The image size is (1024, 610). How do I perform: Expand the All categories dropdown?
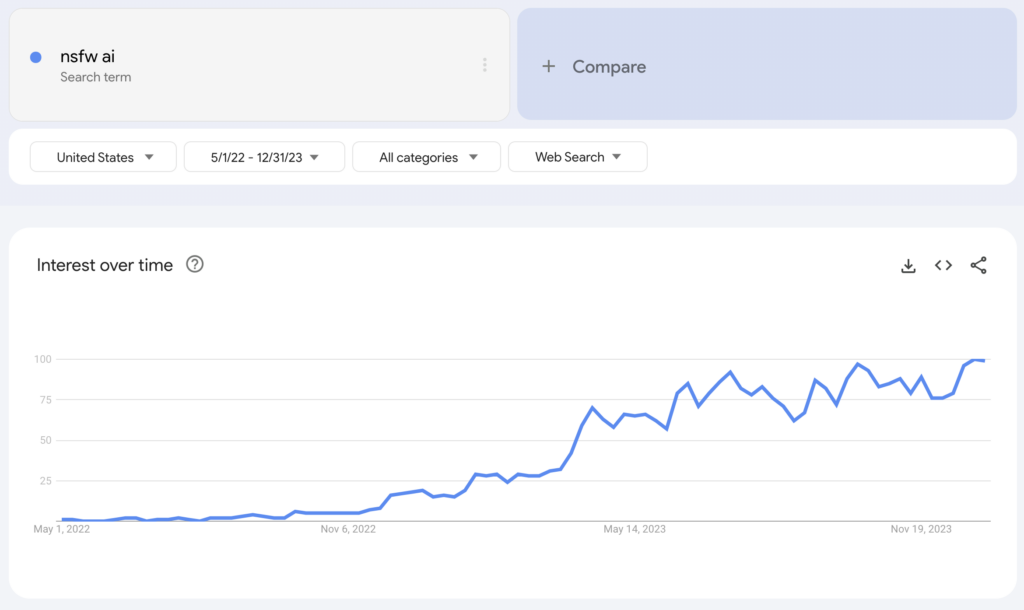[426, 157]
